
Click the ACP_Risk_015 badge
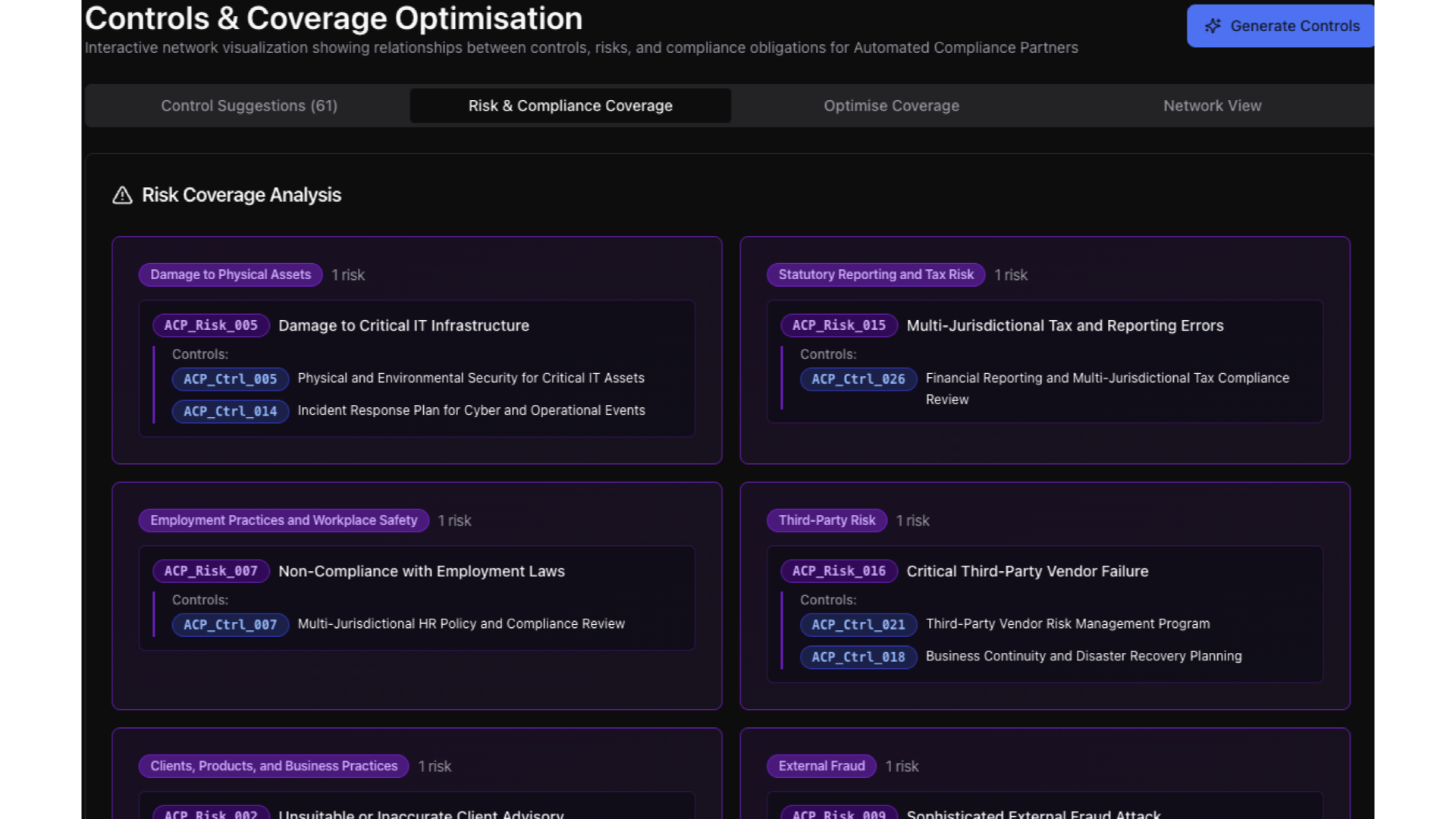tap(839, 325)
